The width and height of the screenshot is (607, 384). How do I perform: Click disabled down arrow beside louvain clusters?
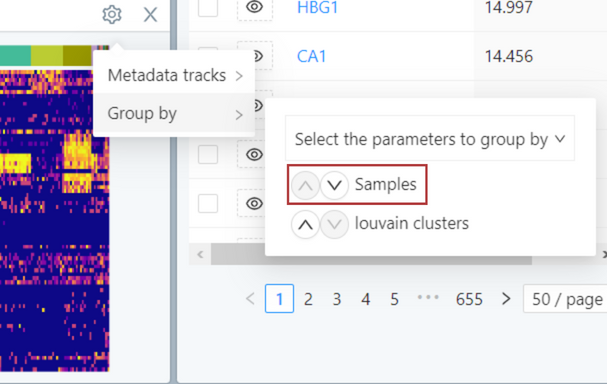tap(334, 224)
